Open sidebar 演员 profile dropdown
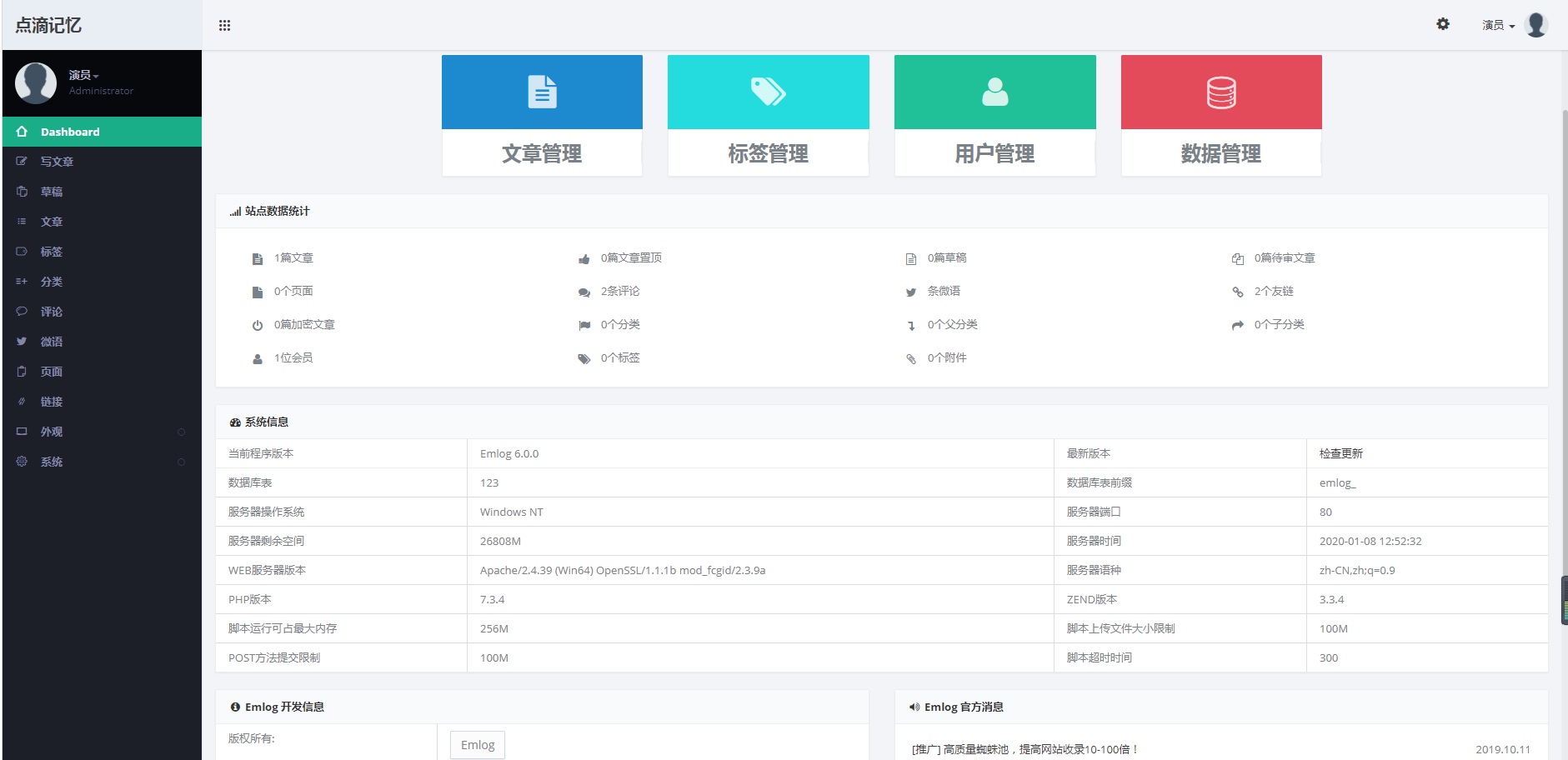This screenshot has height=760, width=1568. point(84,75)
